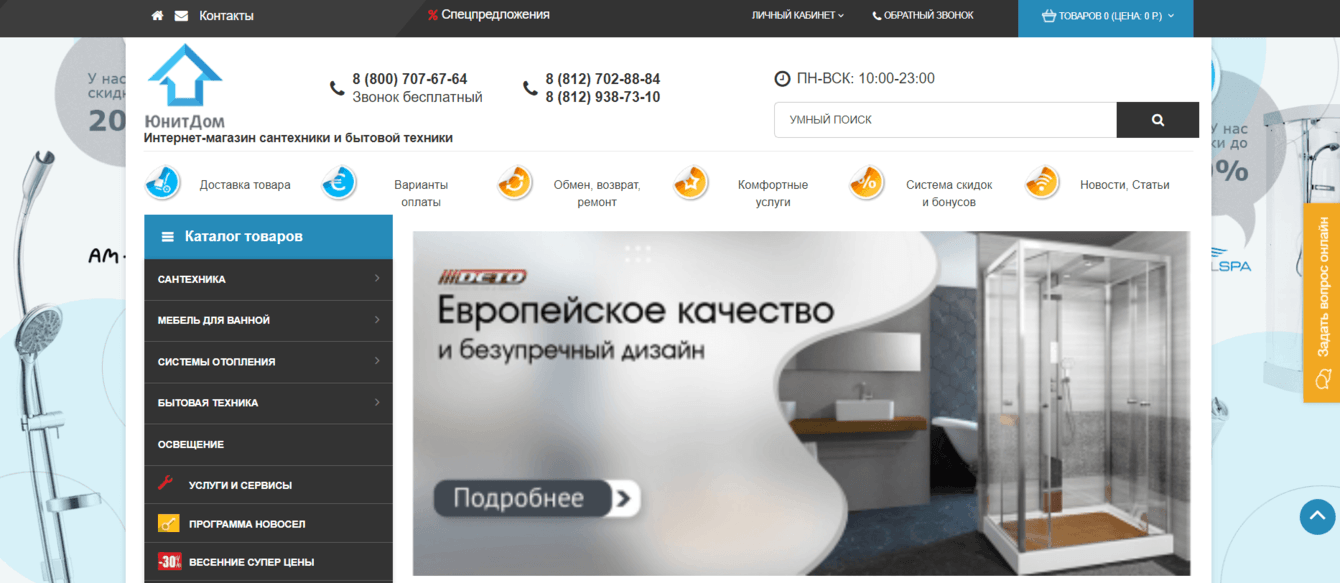The width and height of the screenshot is (1340, 583).
Task: Click the Варианты оплаты payment icon
Action: 338,184
